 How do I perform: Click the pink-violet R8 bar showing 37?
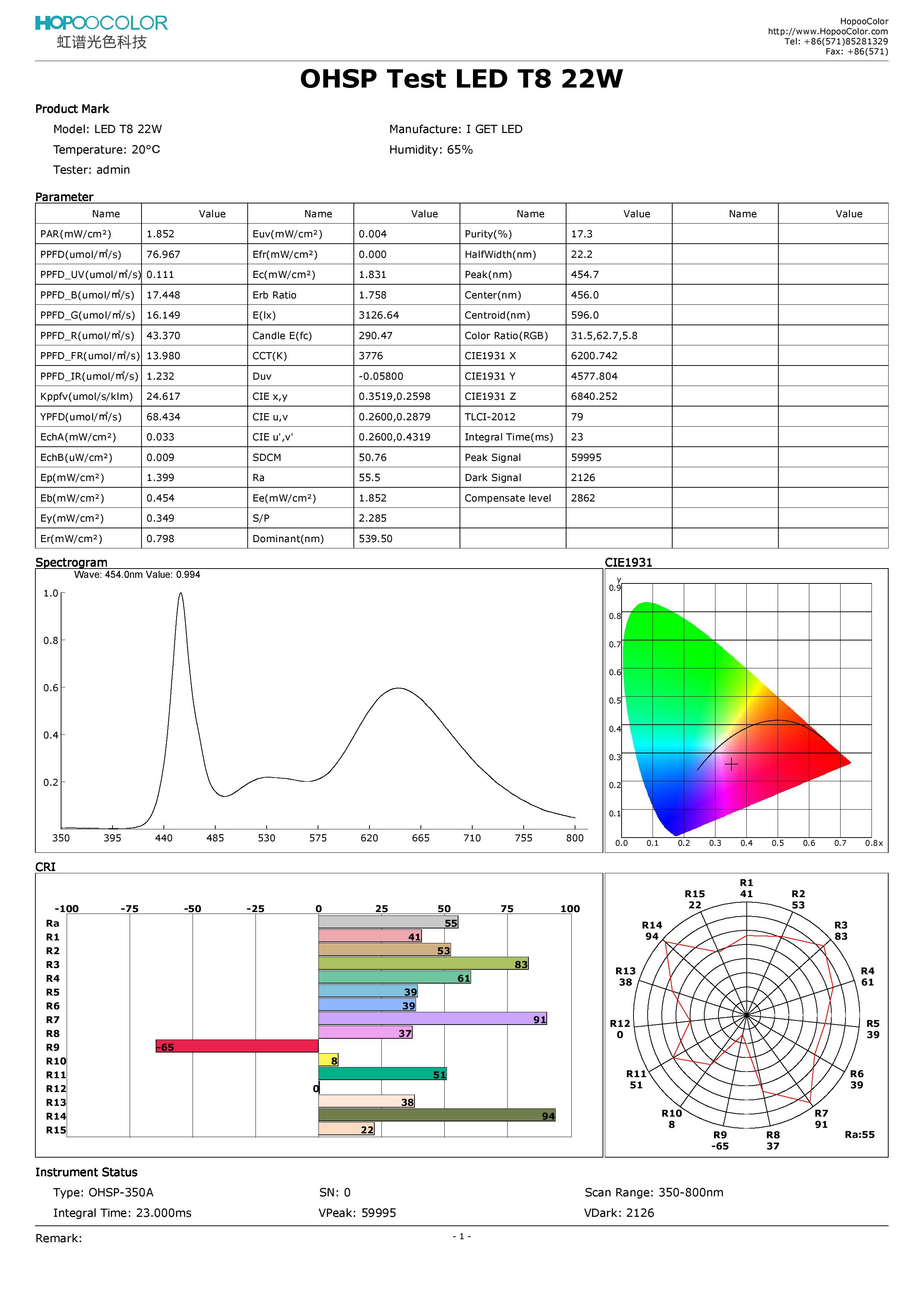pyautogui.click(x=365, y=1033)
